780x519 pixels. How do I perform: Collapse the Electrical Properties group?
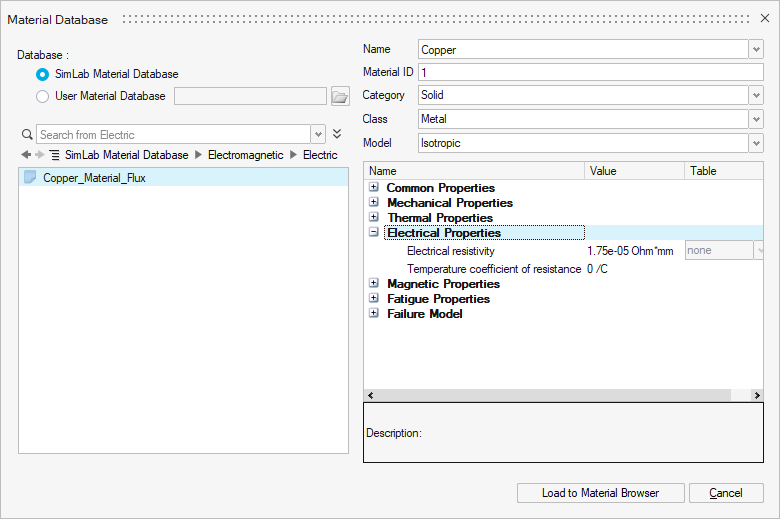(x=374, y=232)
